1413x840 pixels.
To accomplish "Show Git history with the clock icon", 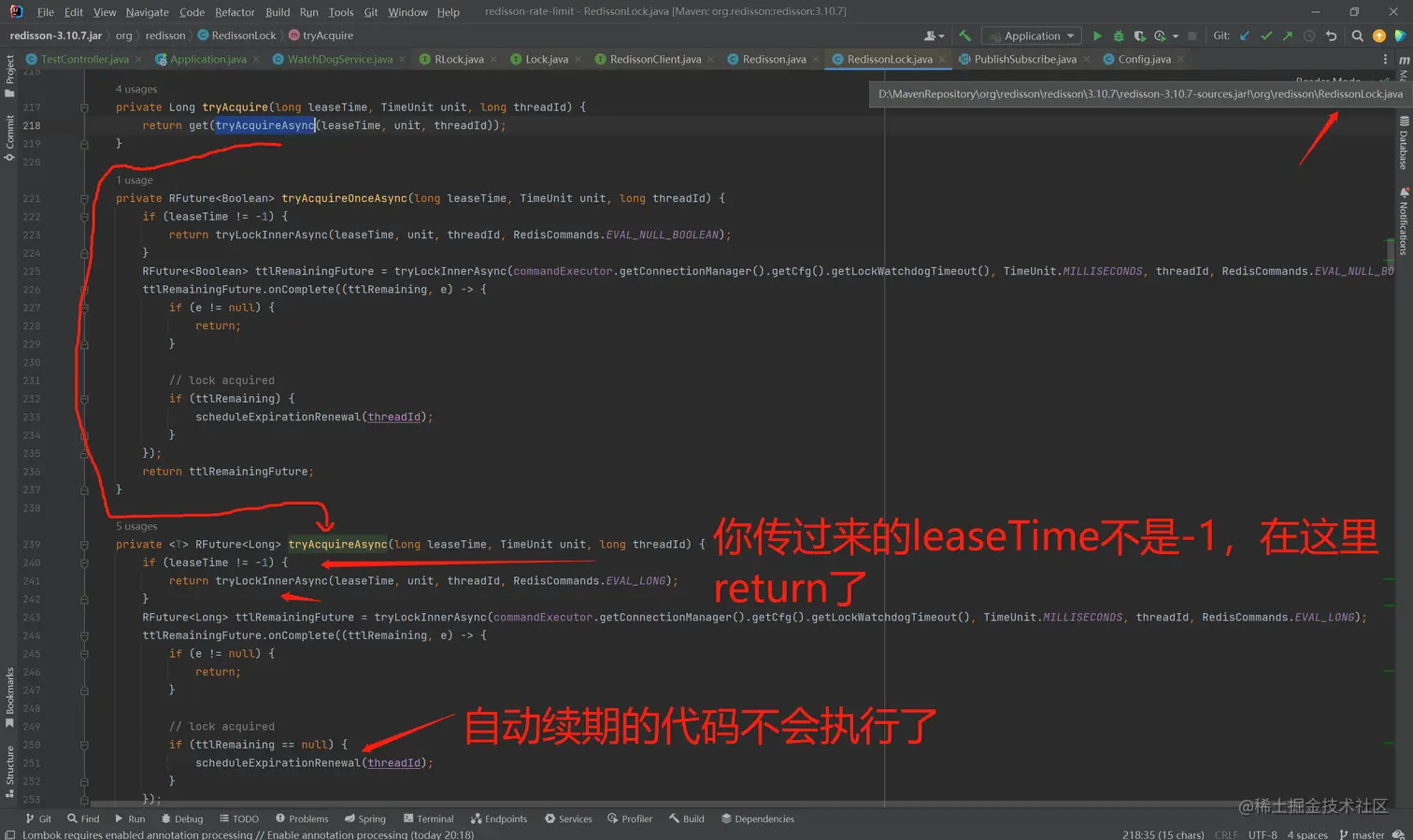I will tap(1309, 36).
